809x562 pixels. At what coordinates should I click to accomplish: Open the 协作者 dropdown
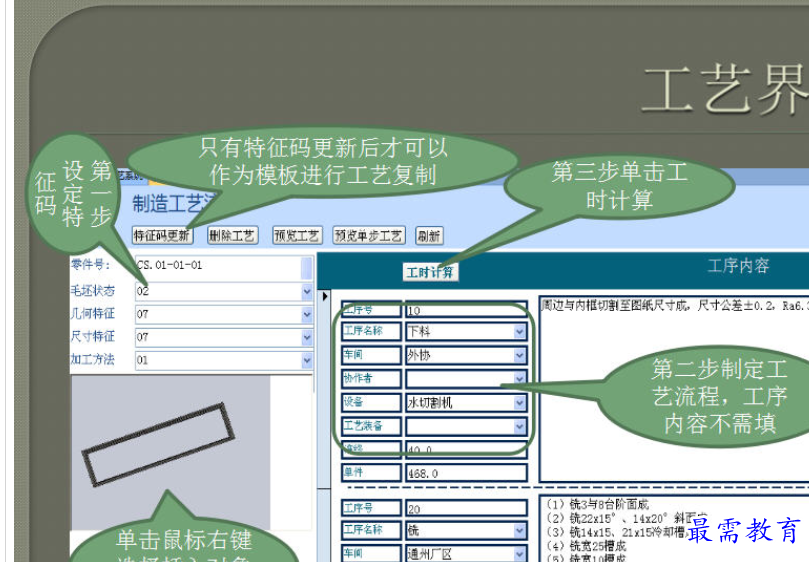[x=520, y=379]
